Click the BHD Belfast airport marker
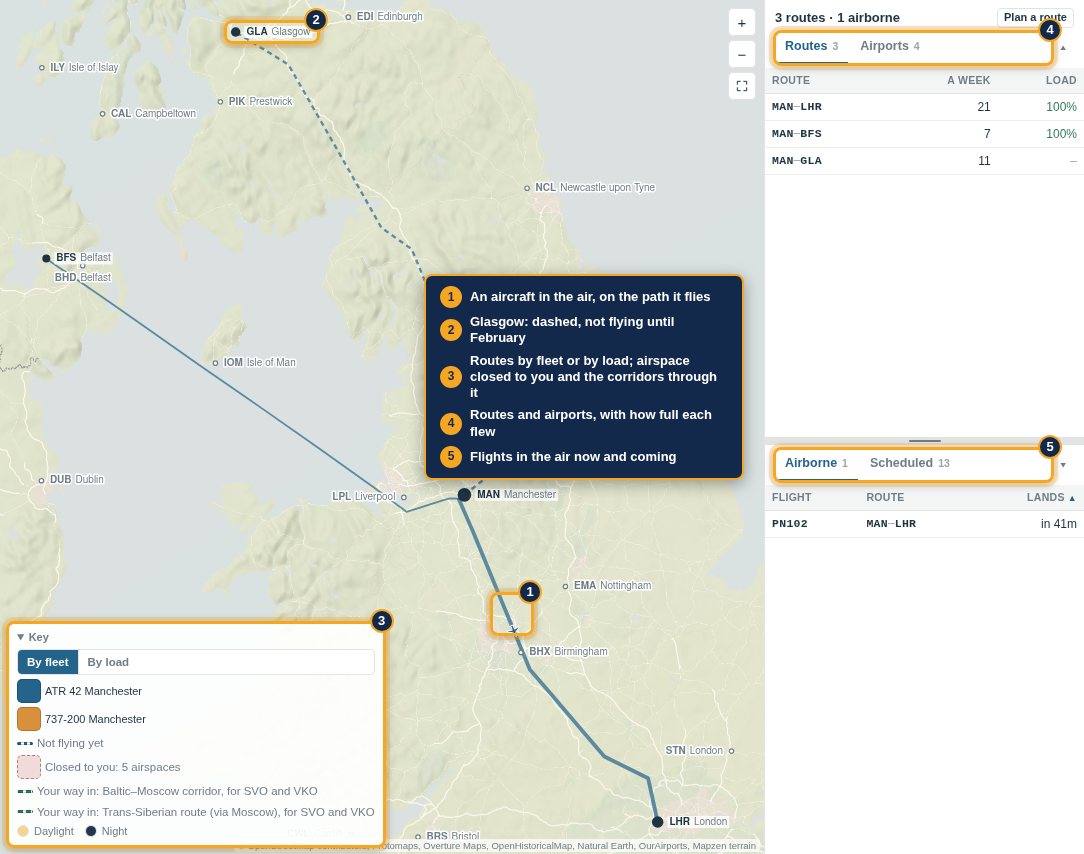This screenshot has width=1084, height=854. coord(82,266)
